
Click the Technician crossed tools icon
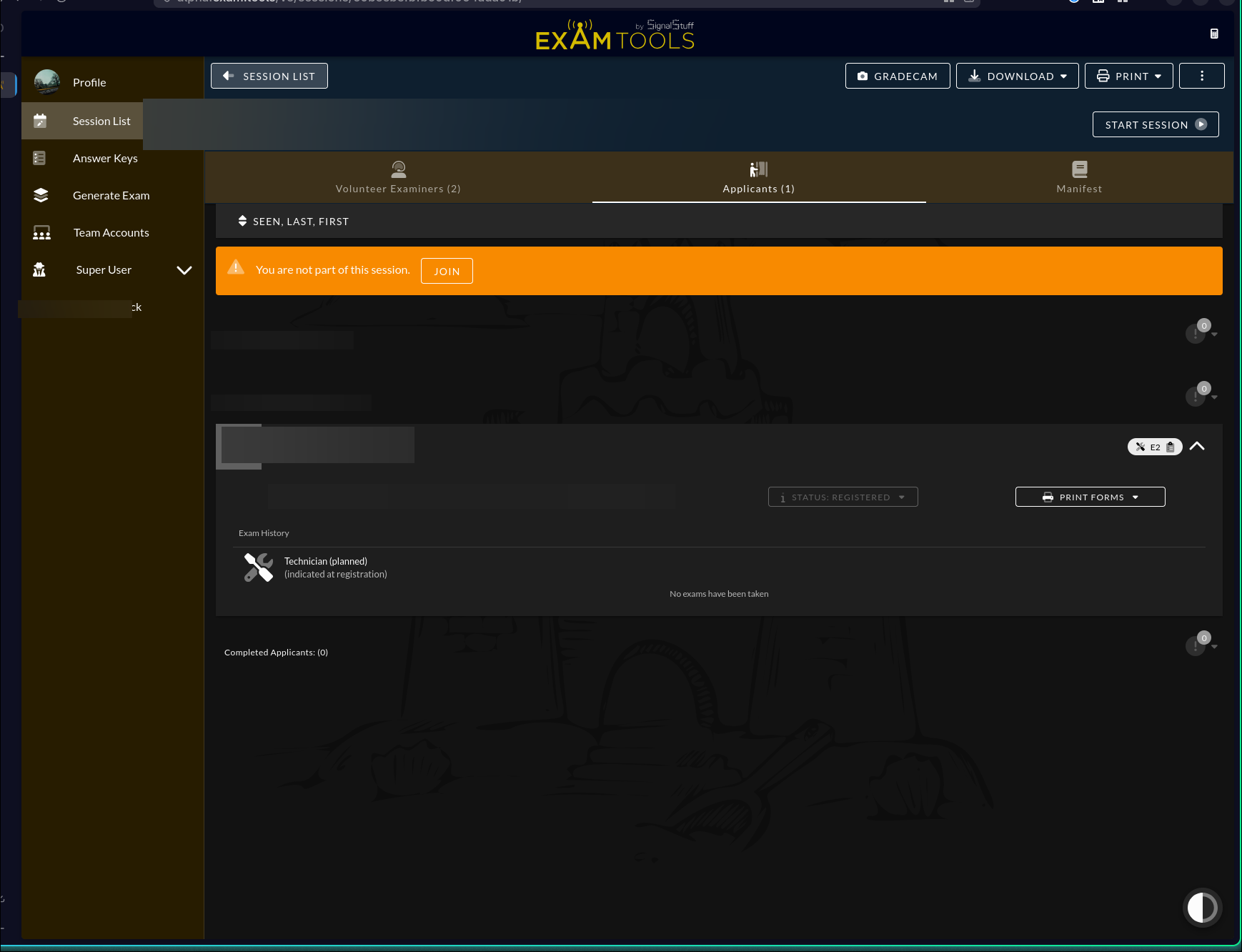pyautogui.click(x=259, y=567)
